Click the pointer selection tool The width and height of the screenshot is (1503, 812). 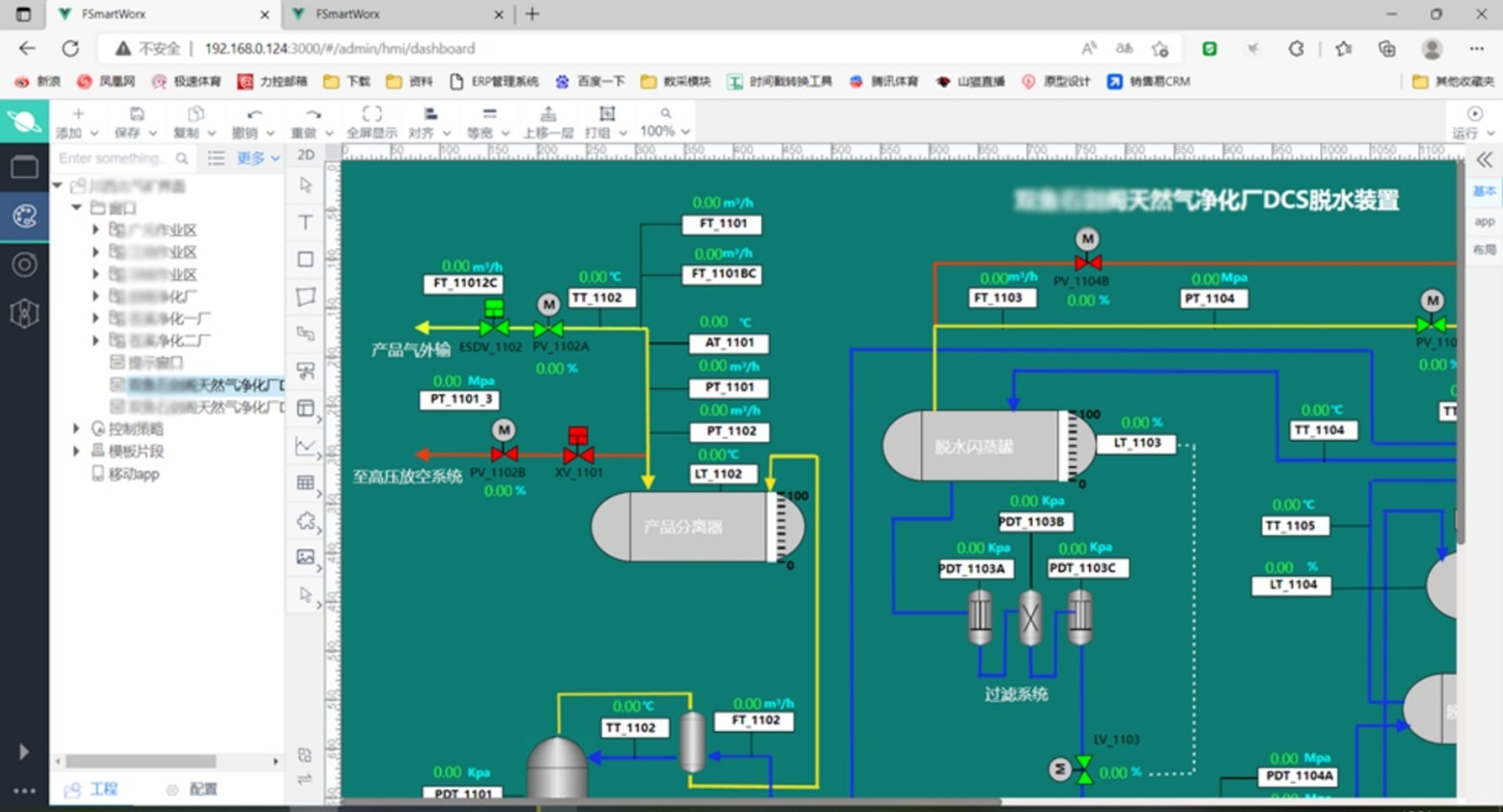(x=305, y=185)
